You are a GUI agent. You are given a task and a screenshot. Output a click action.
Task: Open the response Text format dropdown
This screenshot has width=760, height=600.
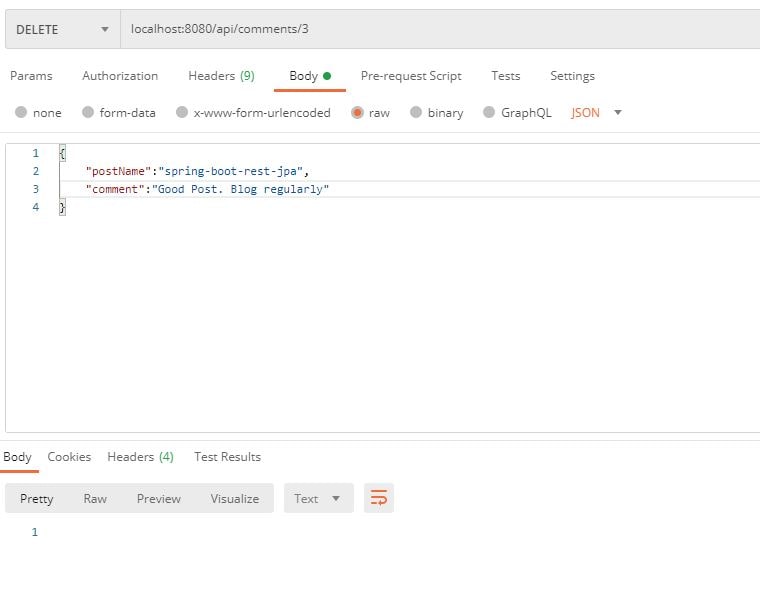coord(318,498)
